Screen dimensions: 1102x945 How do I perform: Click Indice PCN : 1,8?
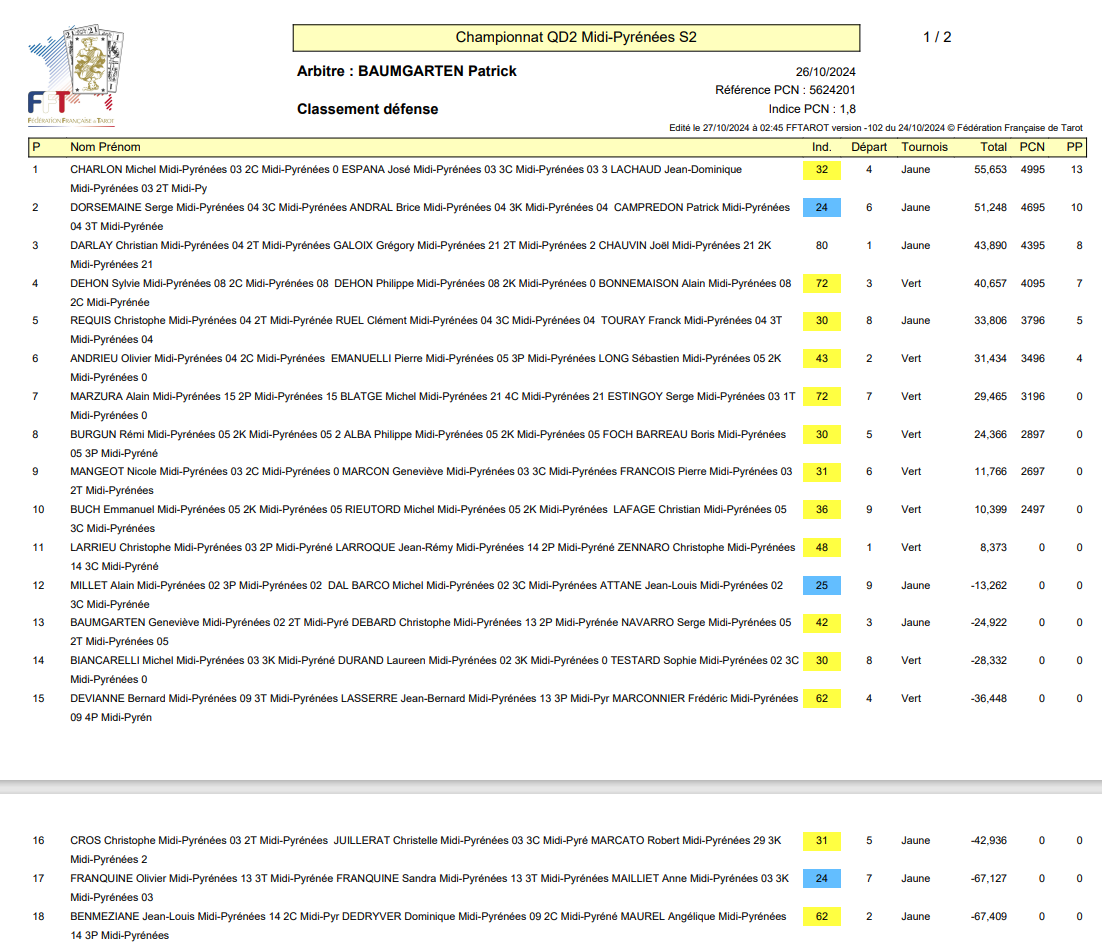[x=812, y=109]
